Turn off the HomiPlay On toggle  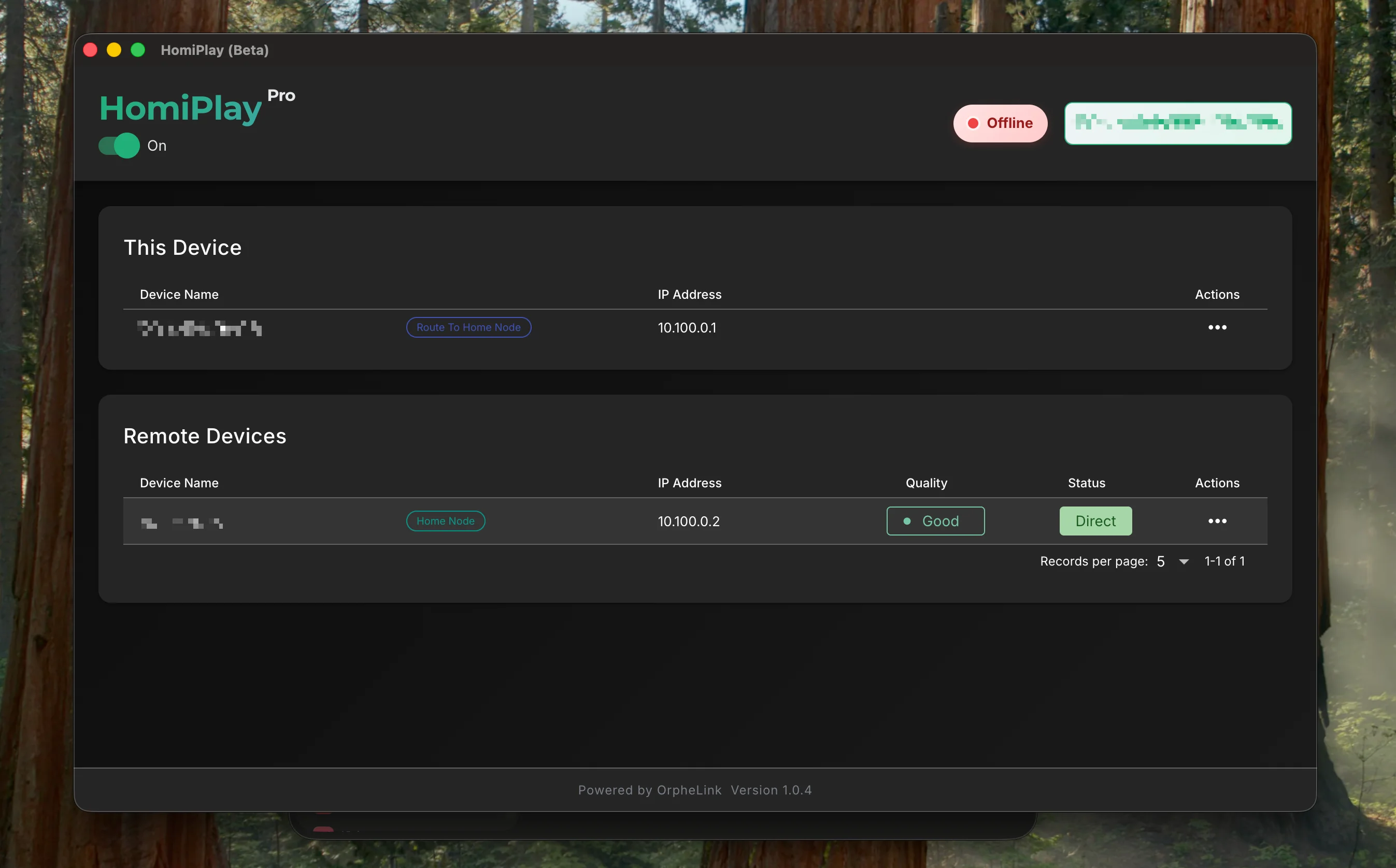point(120,146)
